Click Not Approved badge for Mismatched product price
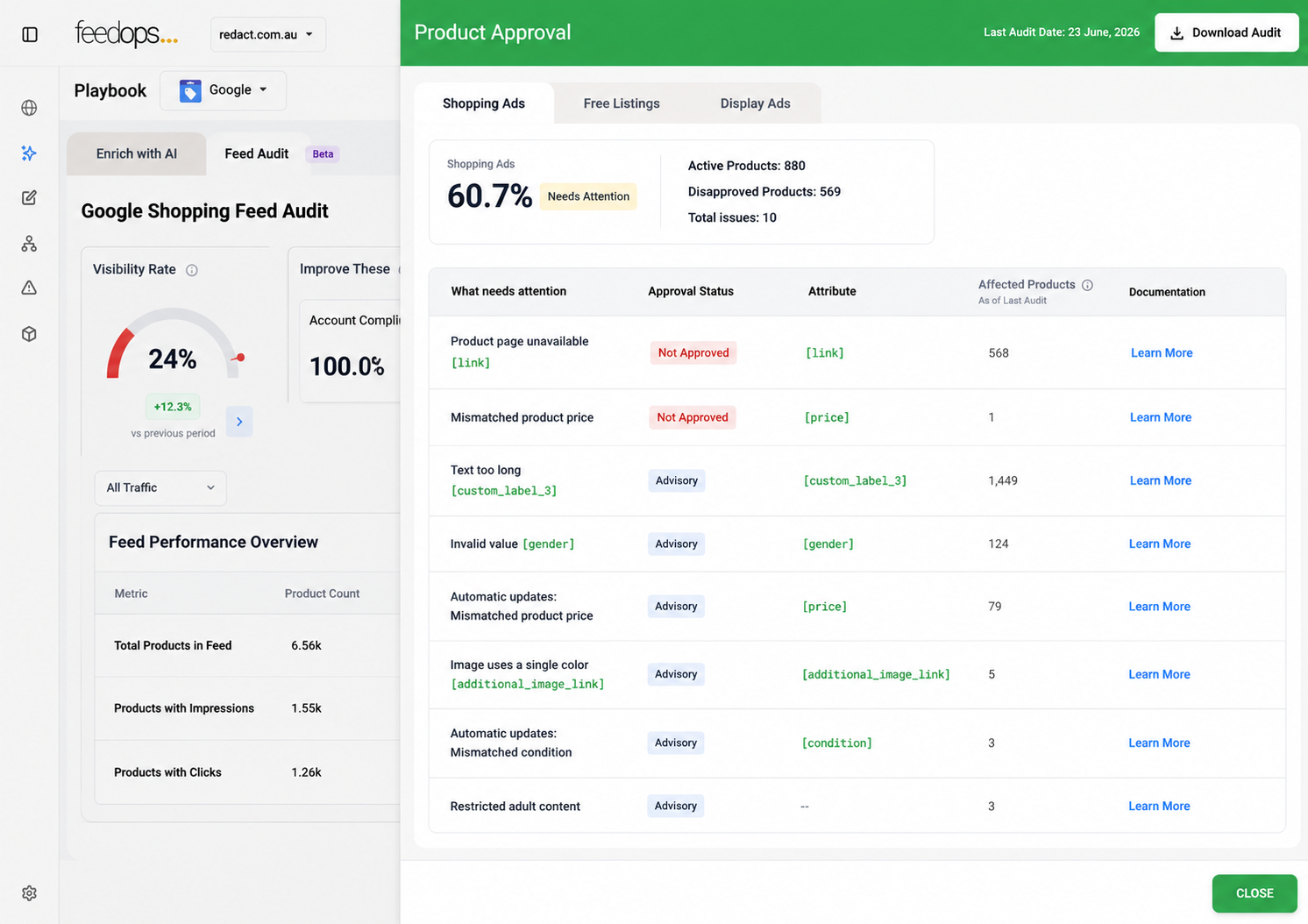This screenshot has width=1308, height=924. click(x=693, y=417)
